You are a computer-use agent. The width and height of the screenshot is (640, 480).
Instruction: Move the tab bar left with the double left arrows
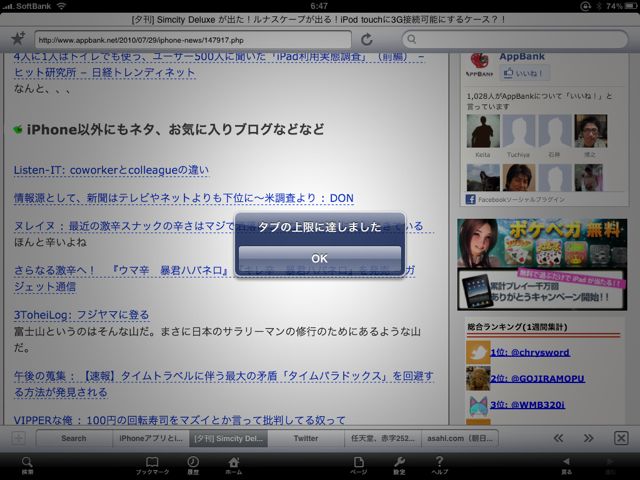click(558, 438)
